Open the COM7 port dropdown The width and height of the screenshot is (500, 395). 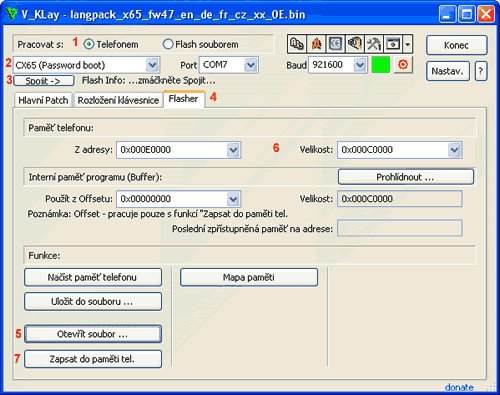(251, 65)
